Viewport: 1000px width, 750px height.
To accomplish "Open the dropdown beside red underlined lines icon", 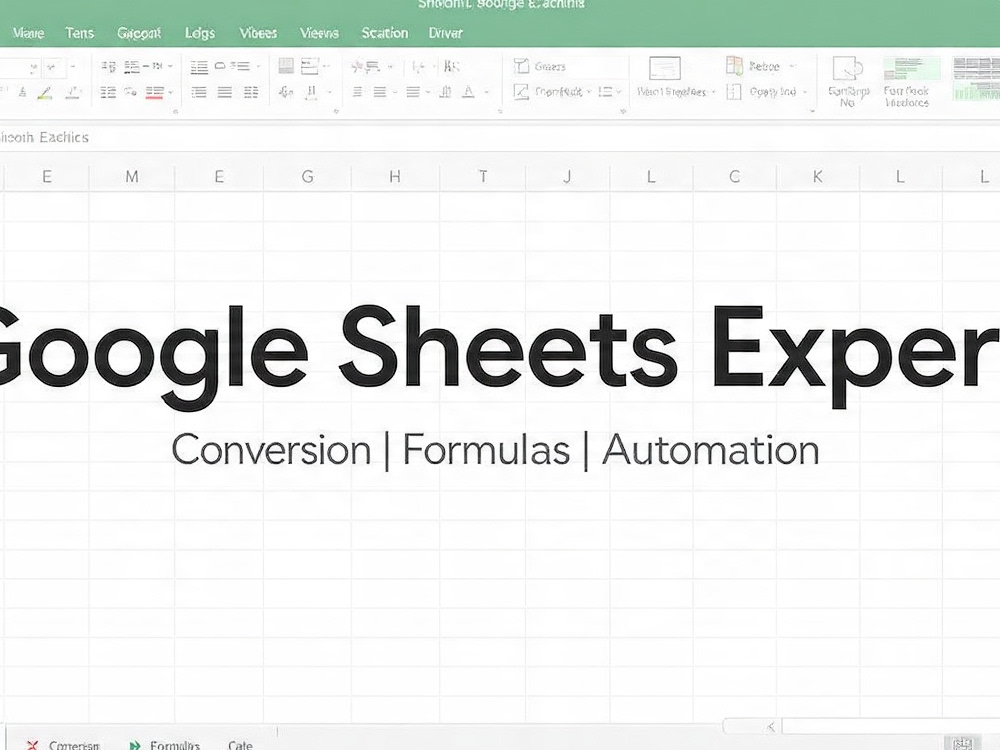I will pyautogui.click(x=171, y=92).
